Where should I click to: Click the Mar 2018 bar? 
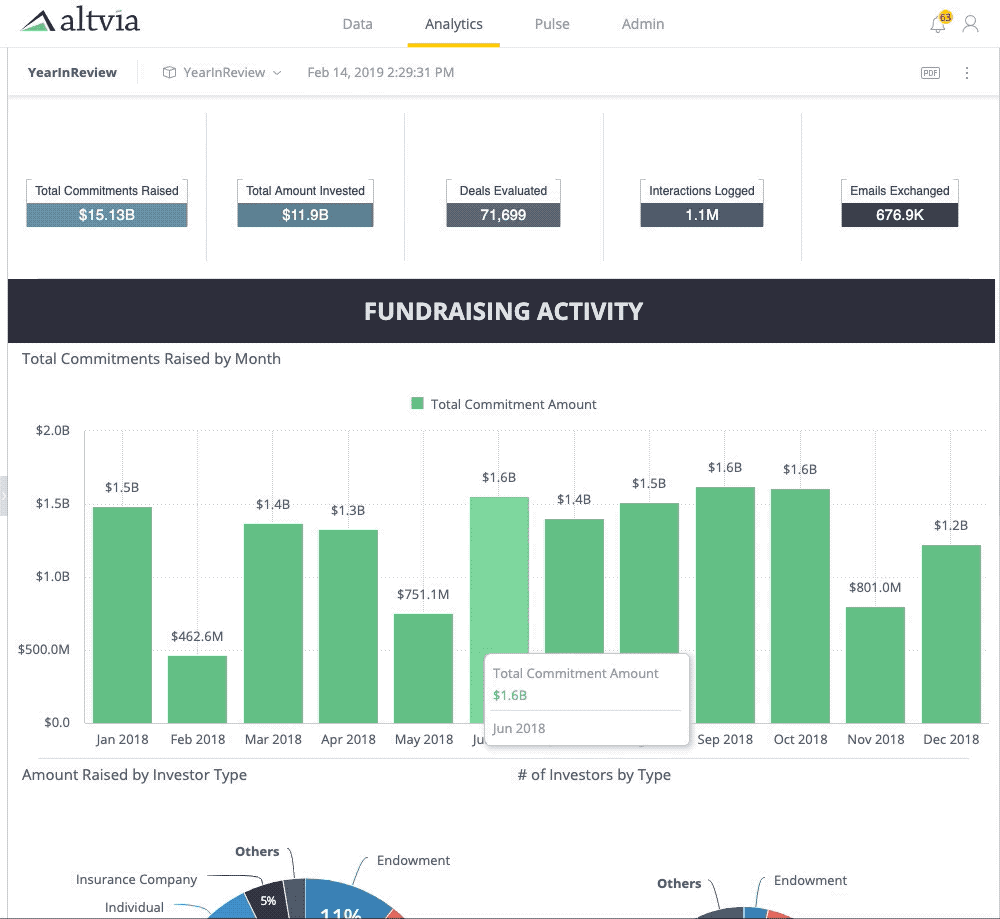(273, 623)
